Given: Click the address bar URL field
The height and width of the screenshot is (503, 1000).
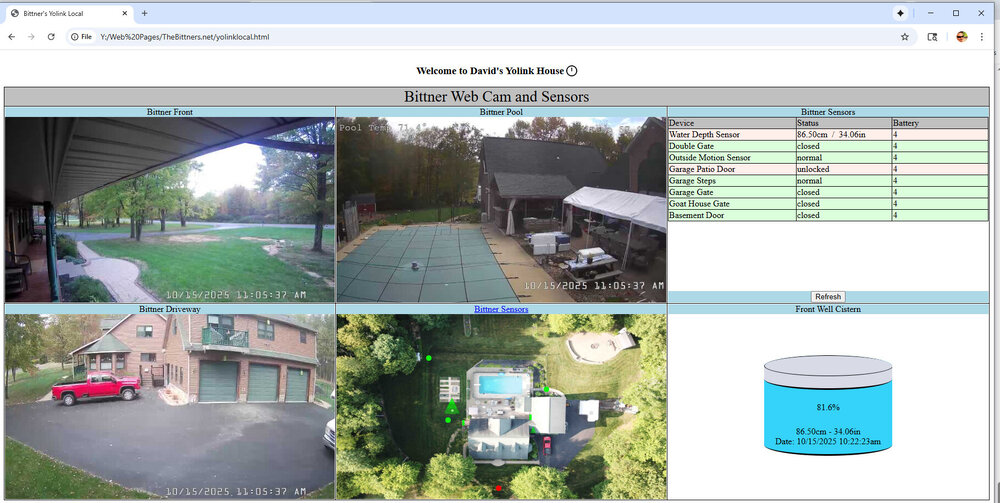Looking at the screenshot, I should coord(400,37).
